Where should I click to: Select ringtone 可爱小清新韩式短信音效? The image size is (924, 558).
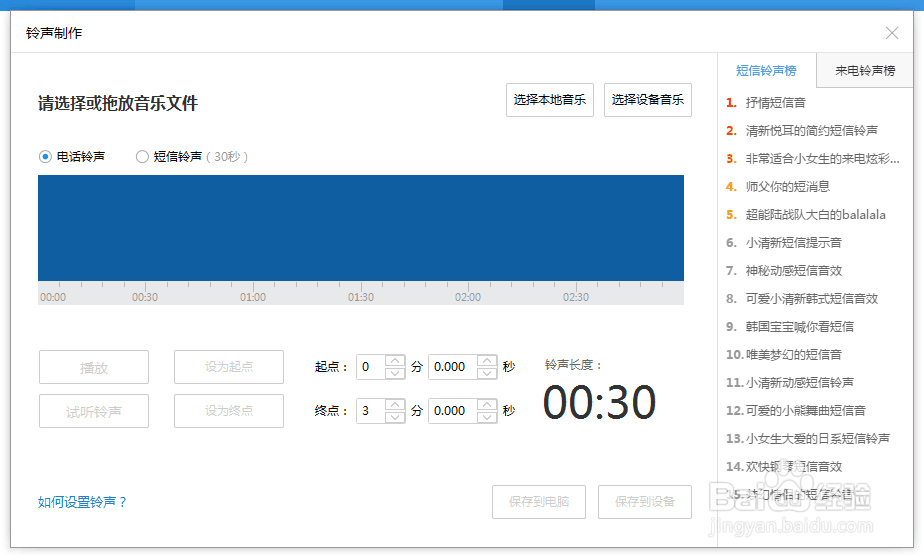pyautogui.click(x=811, y=299)
